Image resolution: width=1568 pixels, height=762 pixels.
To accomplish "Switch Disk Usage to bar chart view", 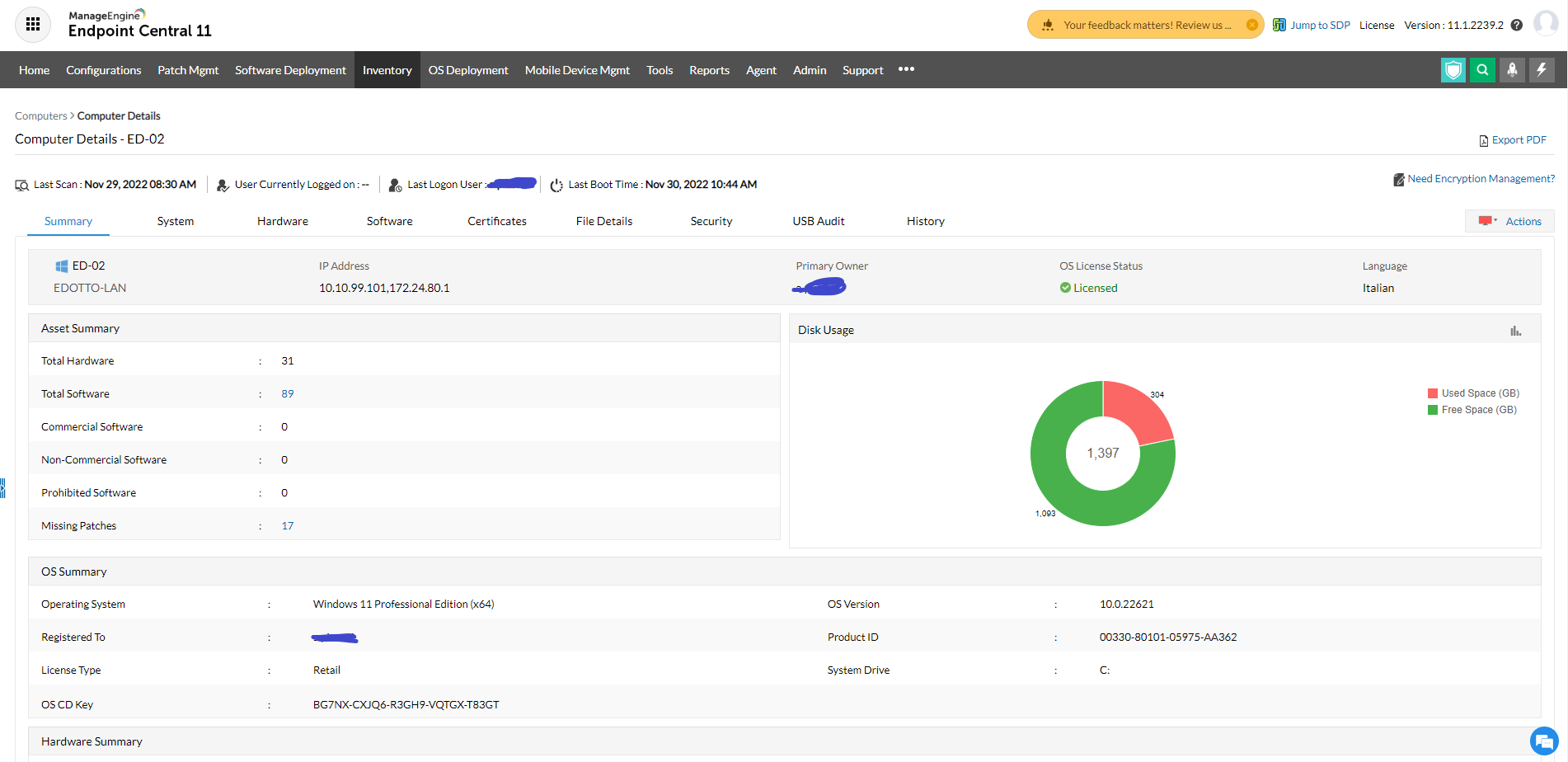I will click(1515, 331).
